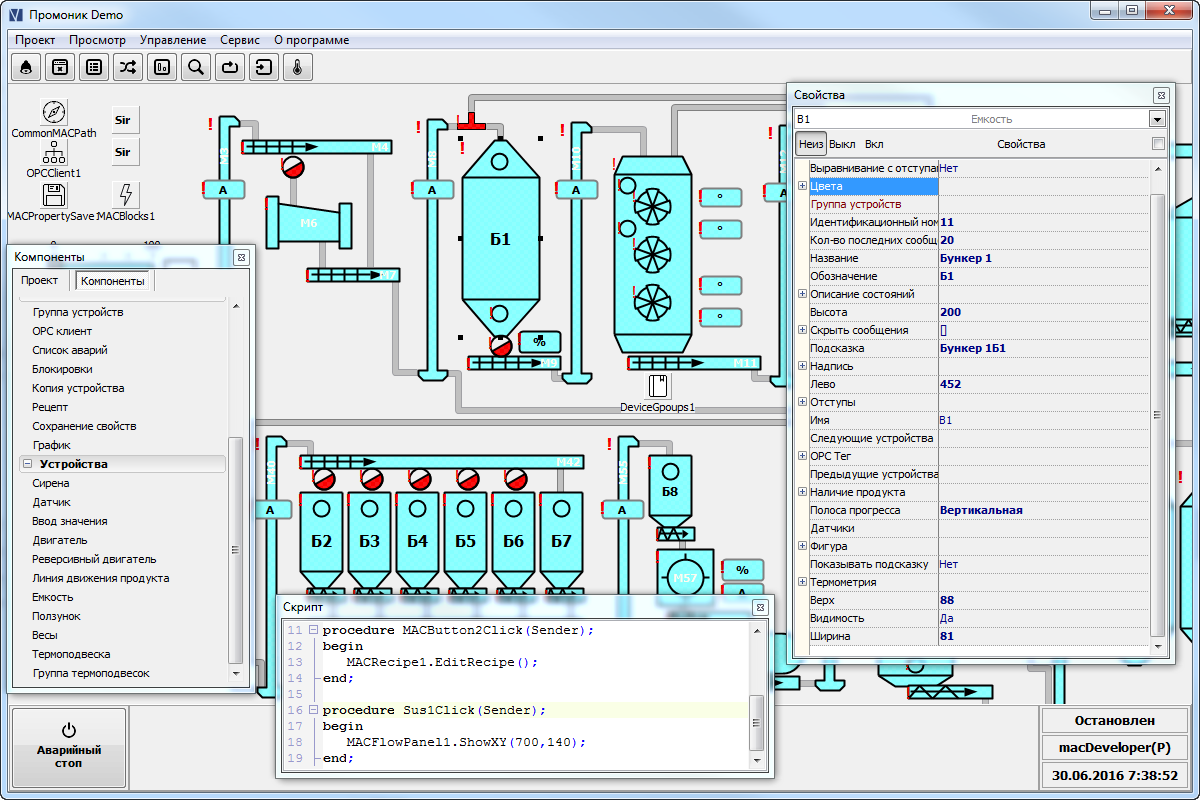Open the Просмотр menu
The image size is (1200, 800).
tap(97, 40)
